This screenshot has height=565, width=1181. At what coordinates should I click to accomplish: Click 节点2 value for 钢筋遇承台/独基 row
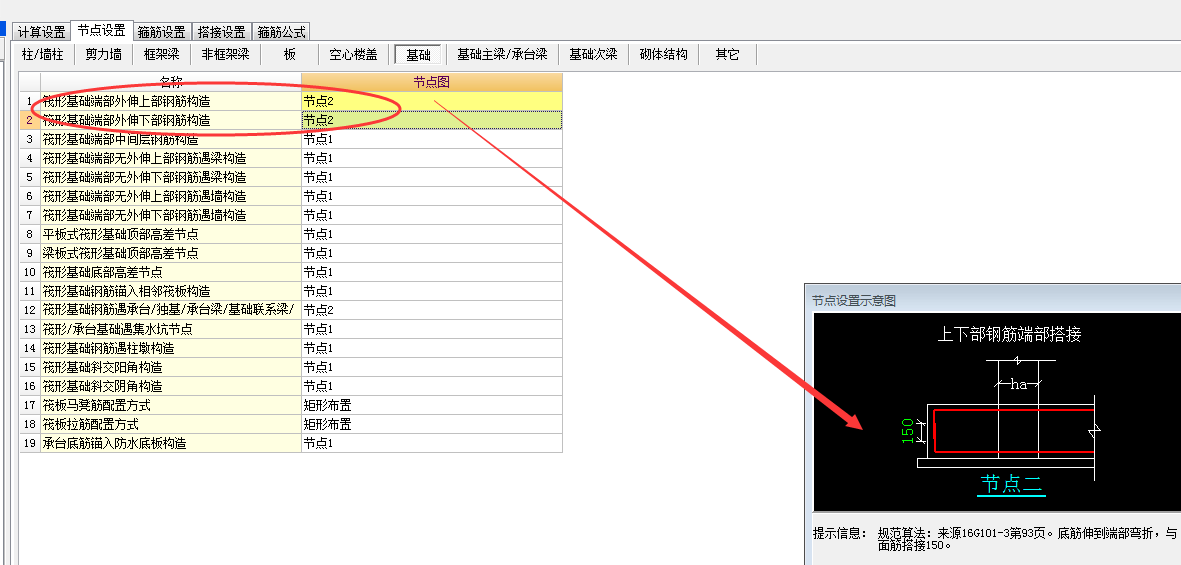click(x=432, y=310)
